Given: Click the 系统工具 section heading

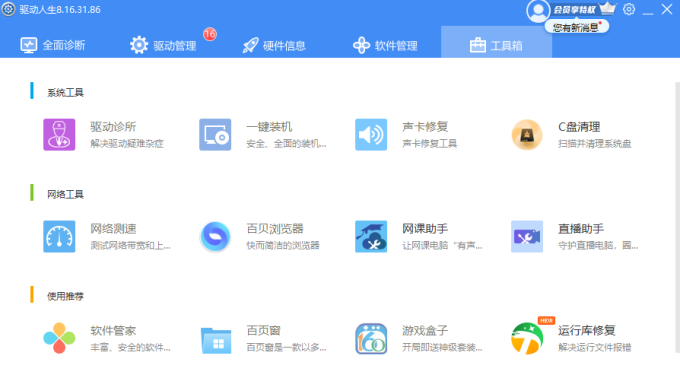Looking at the screenshot, I should point(65,92).
